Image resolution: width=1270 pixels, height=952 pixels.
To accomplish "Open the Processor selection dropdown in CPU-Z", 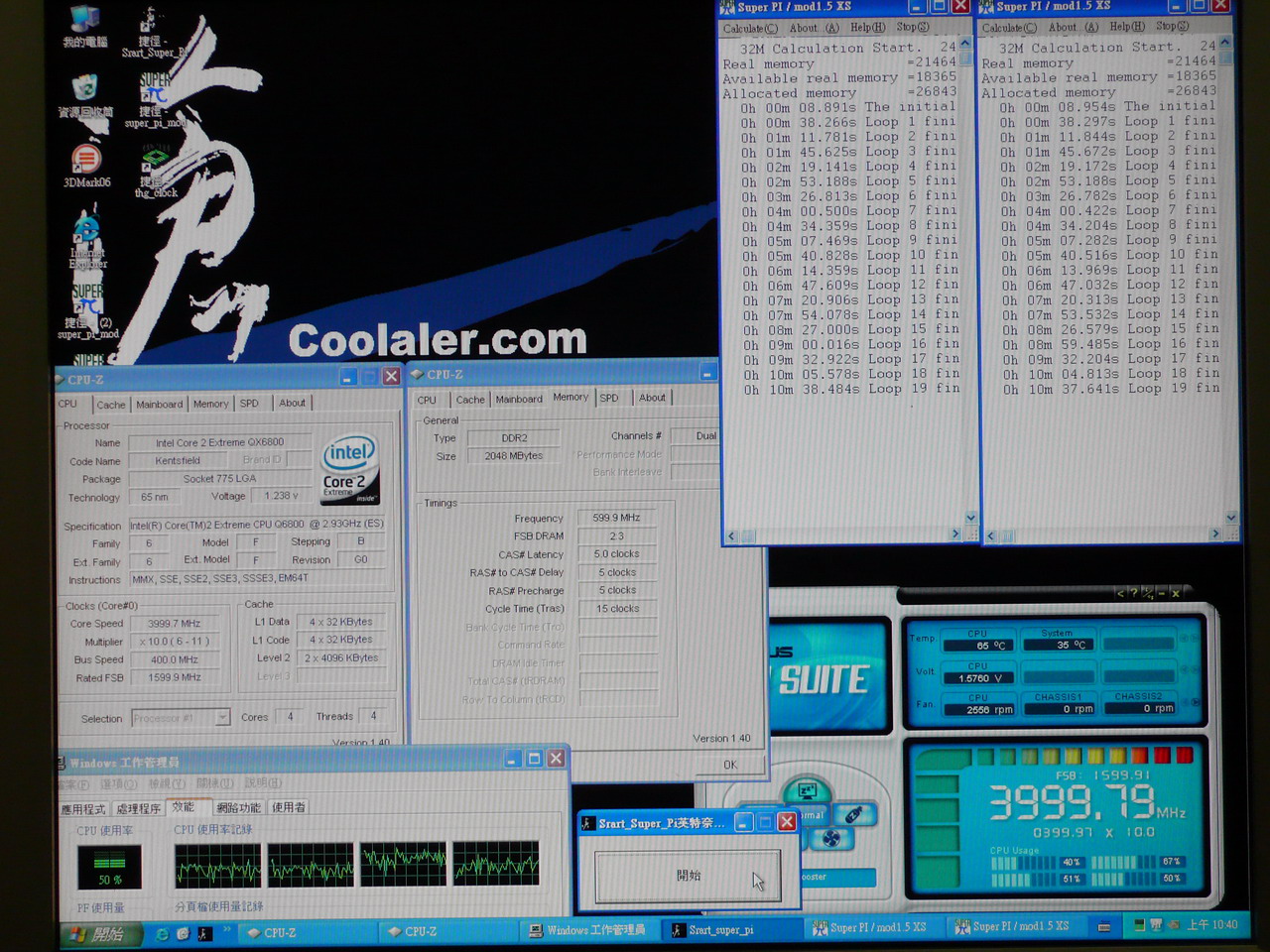I will [x=222, y=717].
